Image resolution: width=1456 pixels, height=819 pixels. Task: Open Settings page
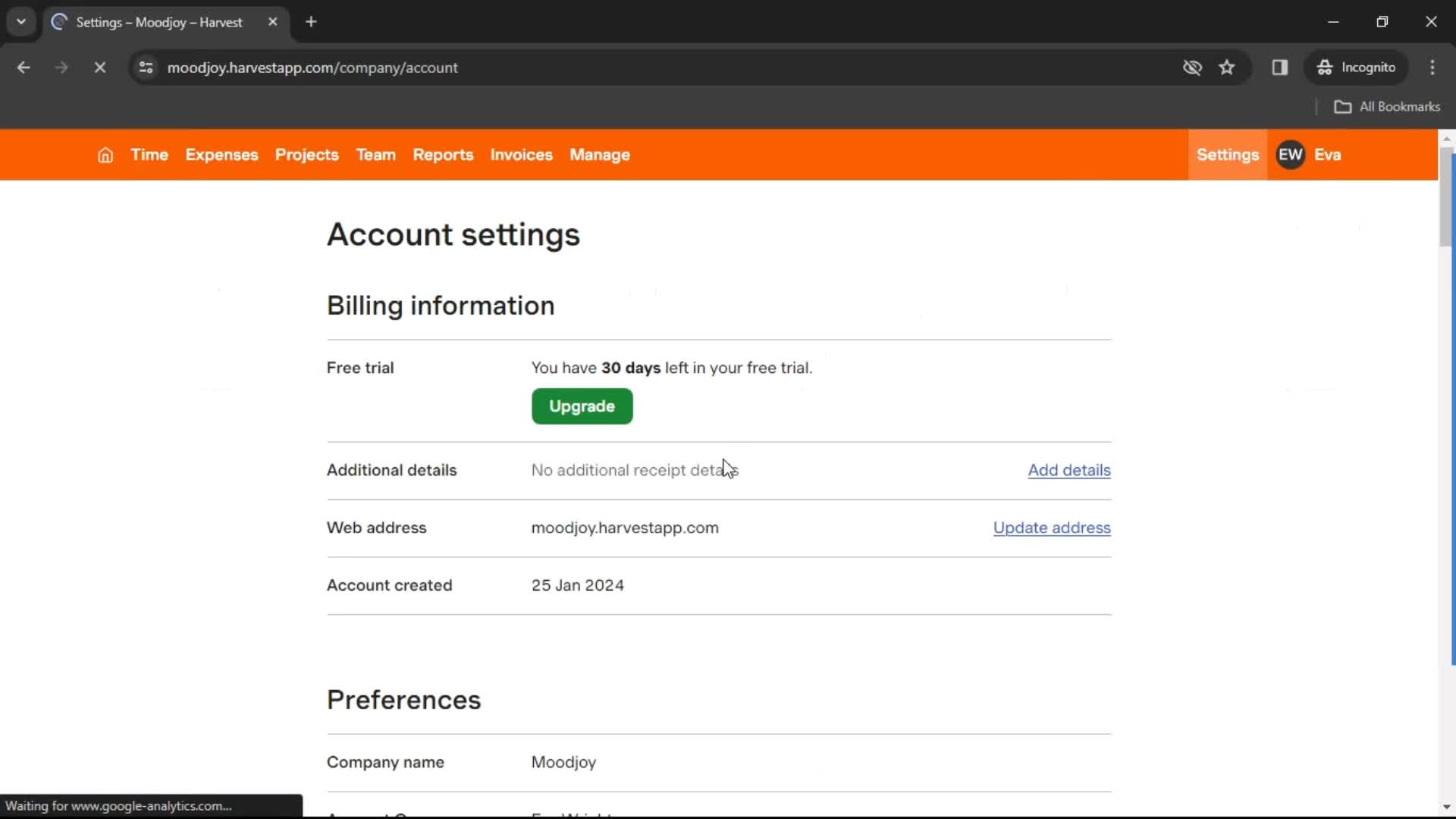1227,154
